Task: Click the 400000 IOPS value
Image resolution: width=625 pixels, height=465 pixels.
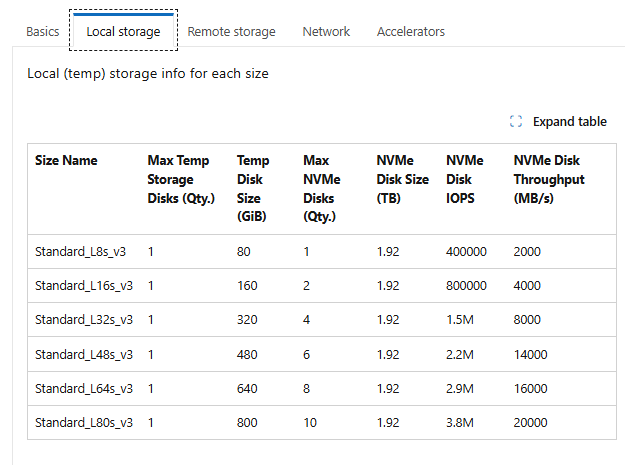Action: (x=466, y=252)
